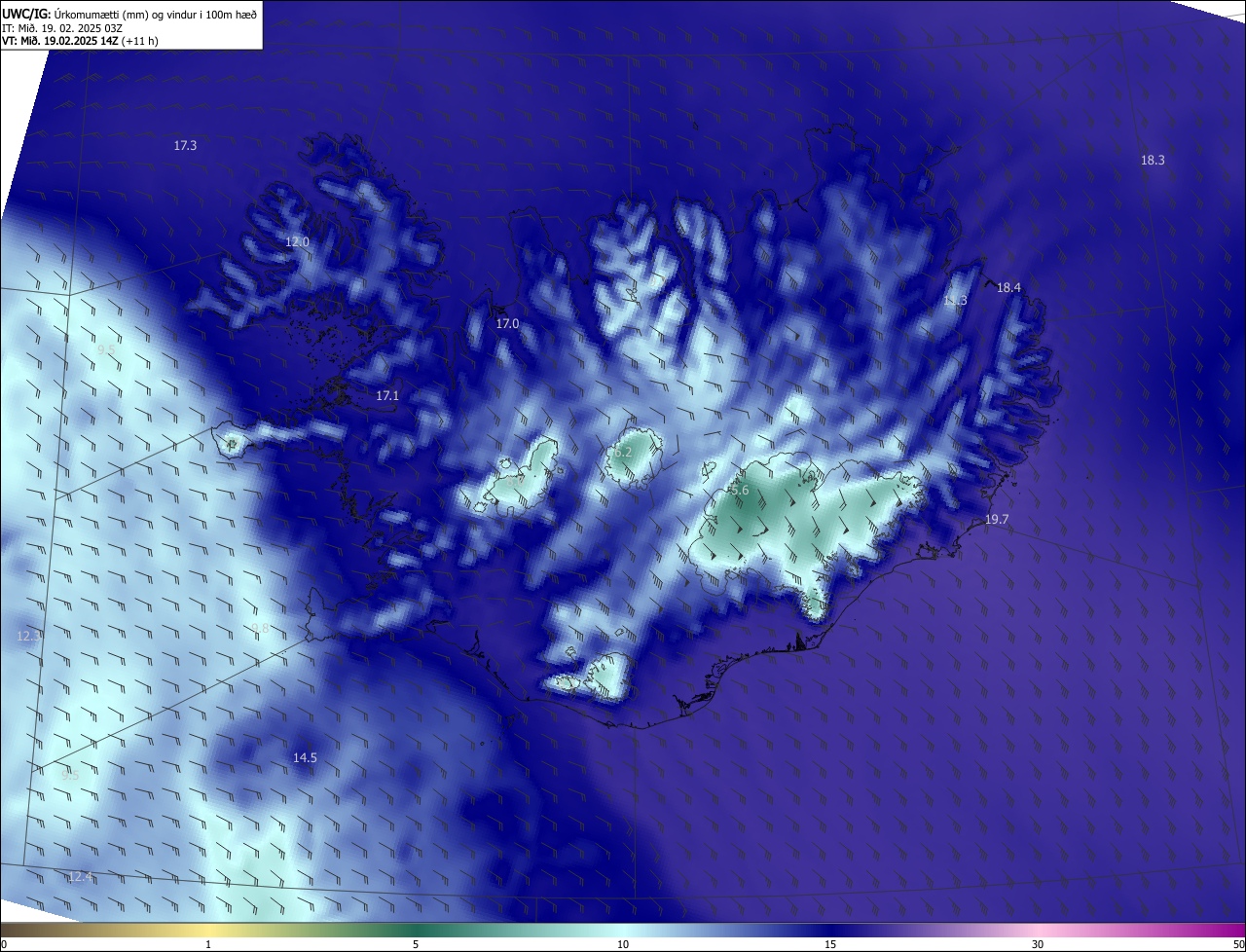Screen dimensions: 1246x952
Task: Select the 17.3 value label on the map
Action: coord(185,145)
